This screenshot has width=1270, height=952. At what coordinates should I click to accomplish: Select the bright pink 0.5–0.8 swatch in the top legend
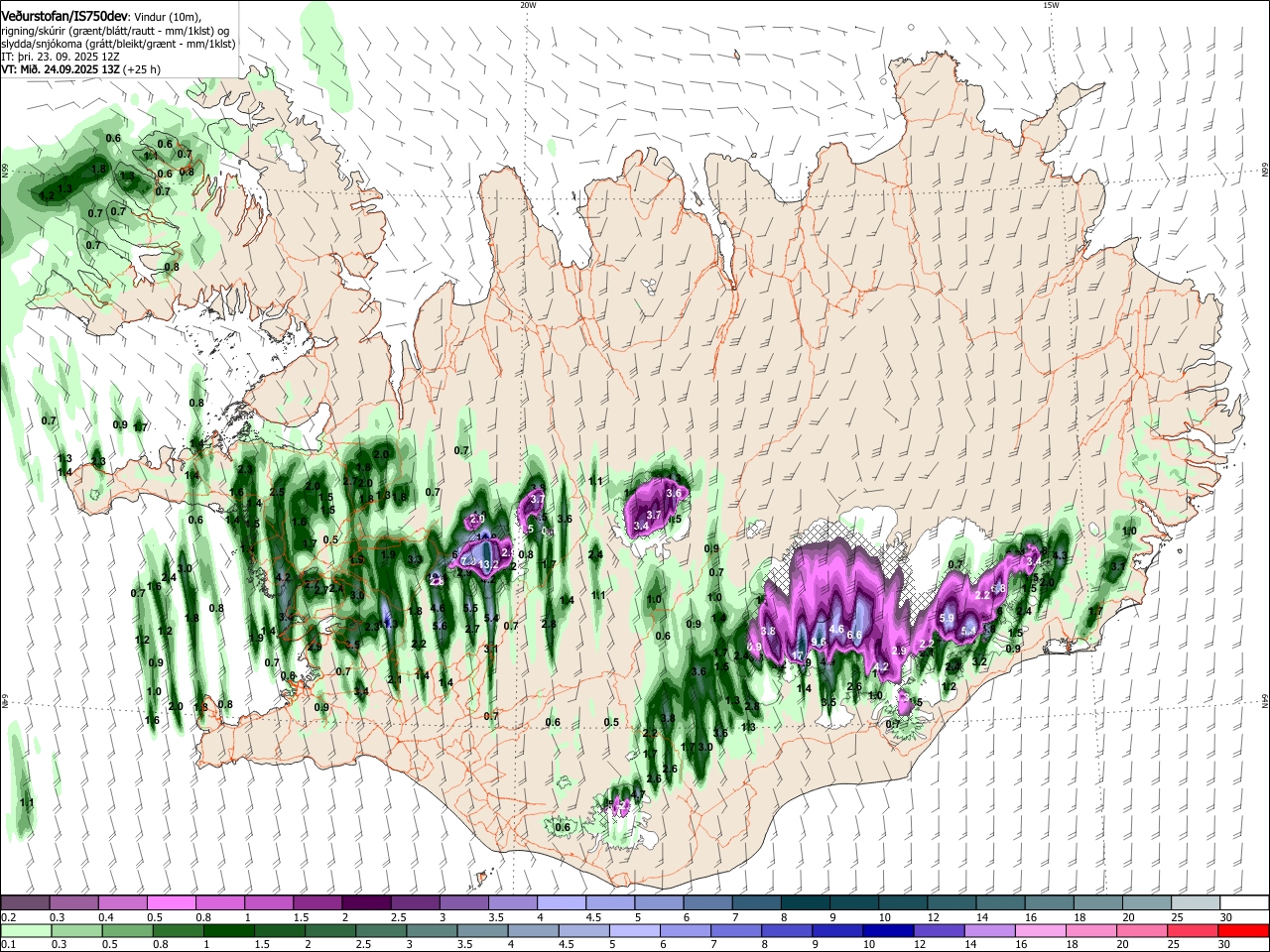pyautogui.click(x=171, y=903)
